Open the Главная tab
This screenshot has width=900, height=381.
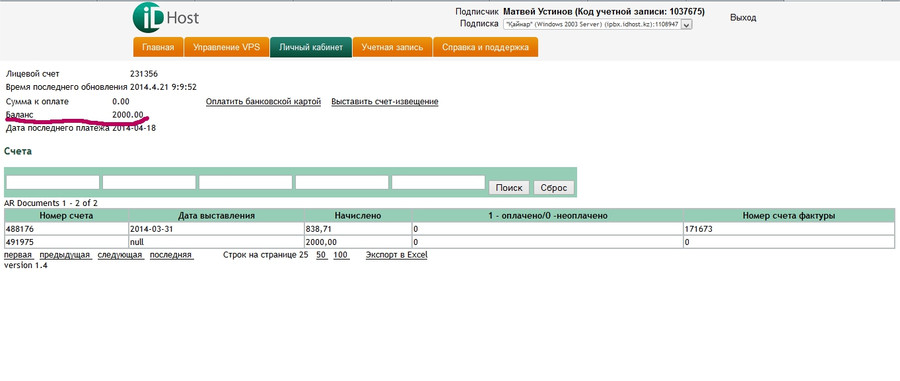(x=158, y=47)
